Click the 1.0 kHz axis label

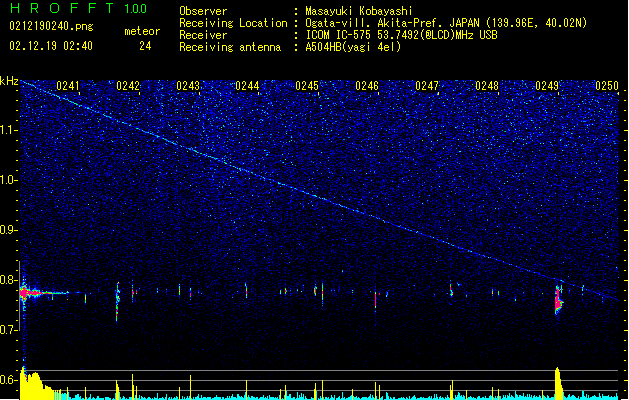(x=8, y=180)
